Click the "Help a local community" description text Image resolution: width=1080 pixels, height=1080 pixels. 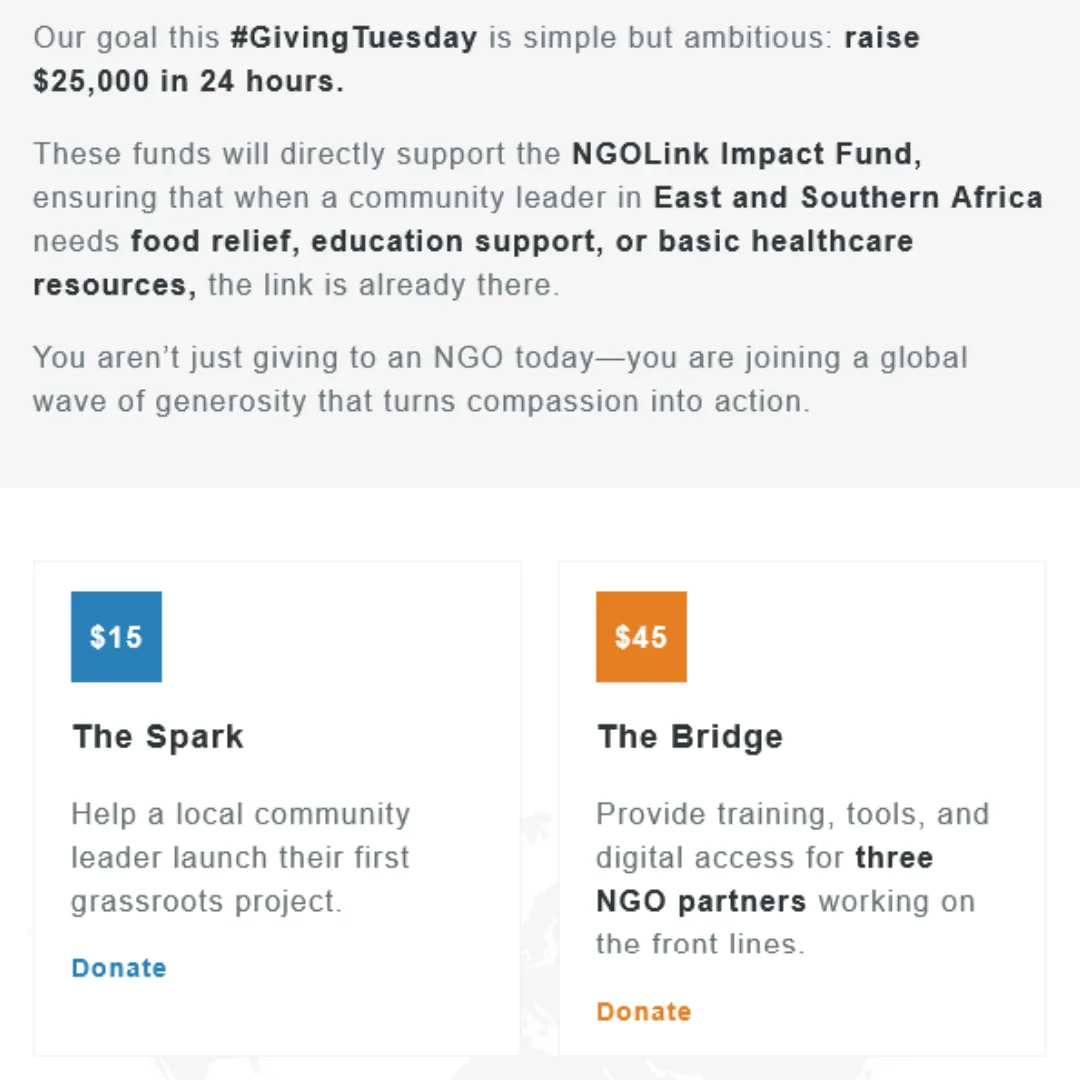point(240,814)
